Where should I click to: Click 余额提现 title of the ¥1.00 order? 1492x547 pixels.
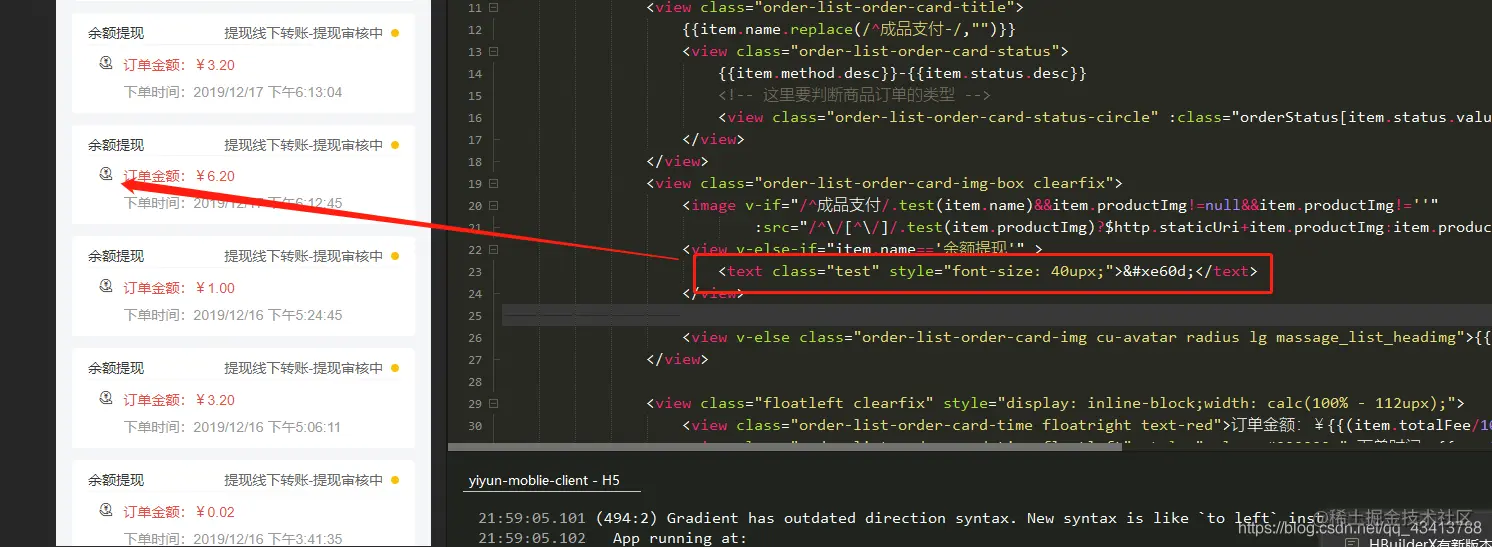click(116, 257)
